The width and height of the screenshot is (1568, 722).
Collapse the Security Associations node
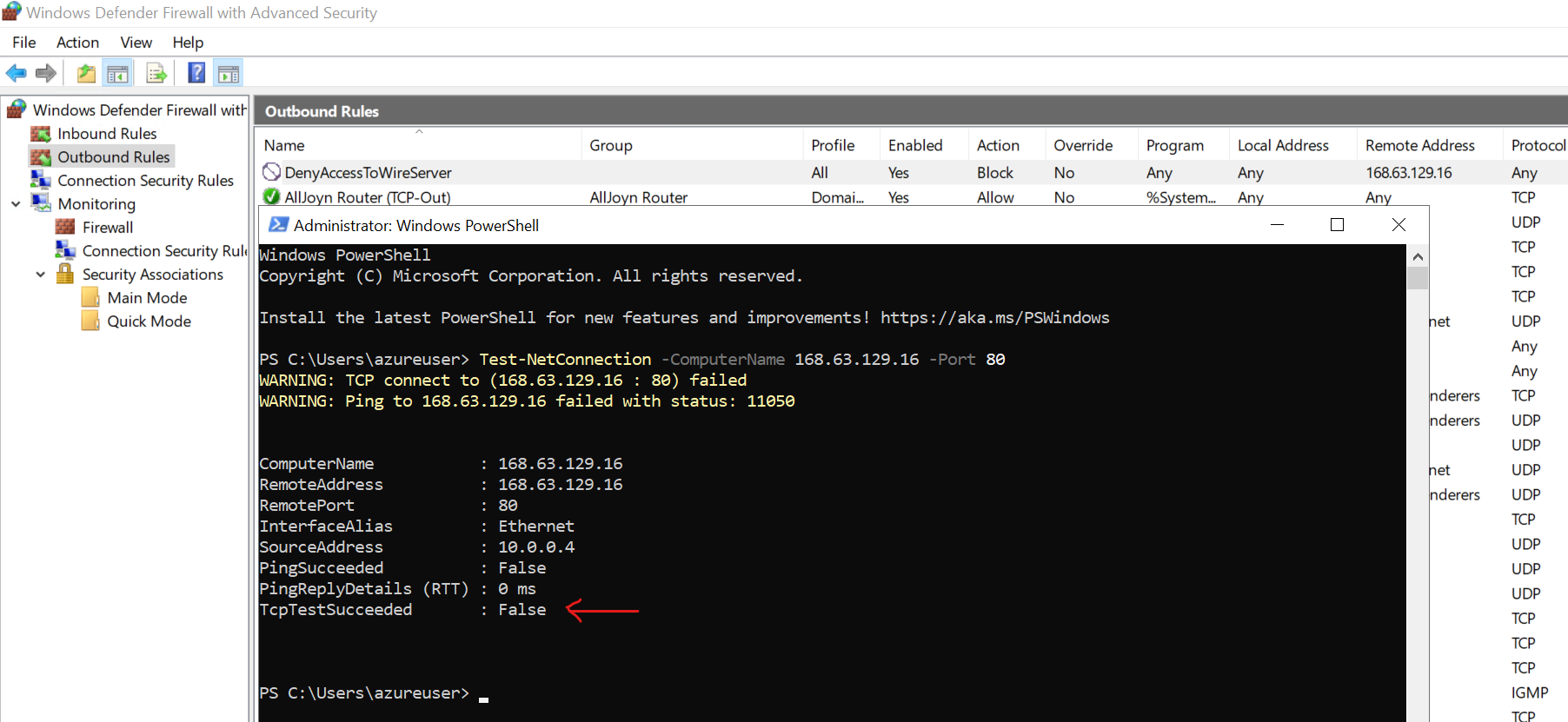41,274
